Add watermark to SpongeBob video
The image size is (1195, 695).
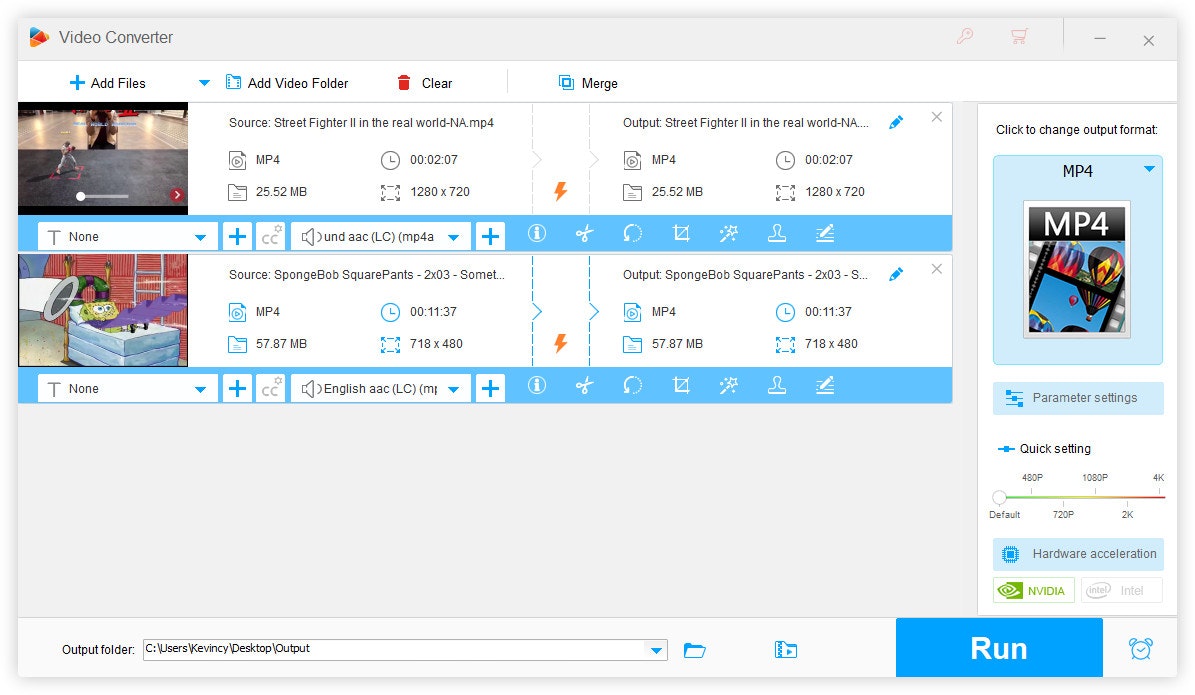tap(777, 386)
